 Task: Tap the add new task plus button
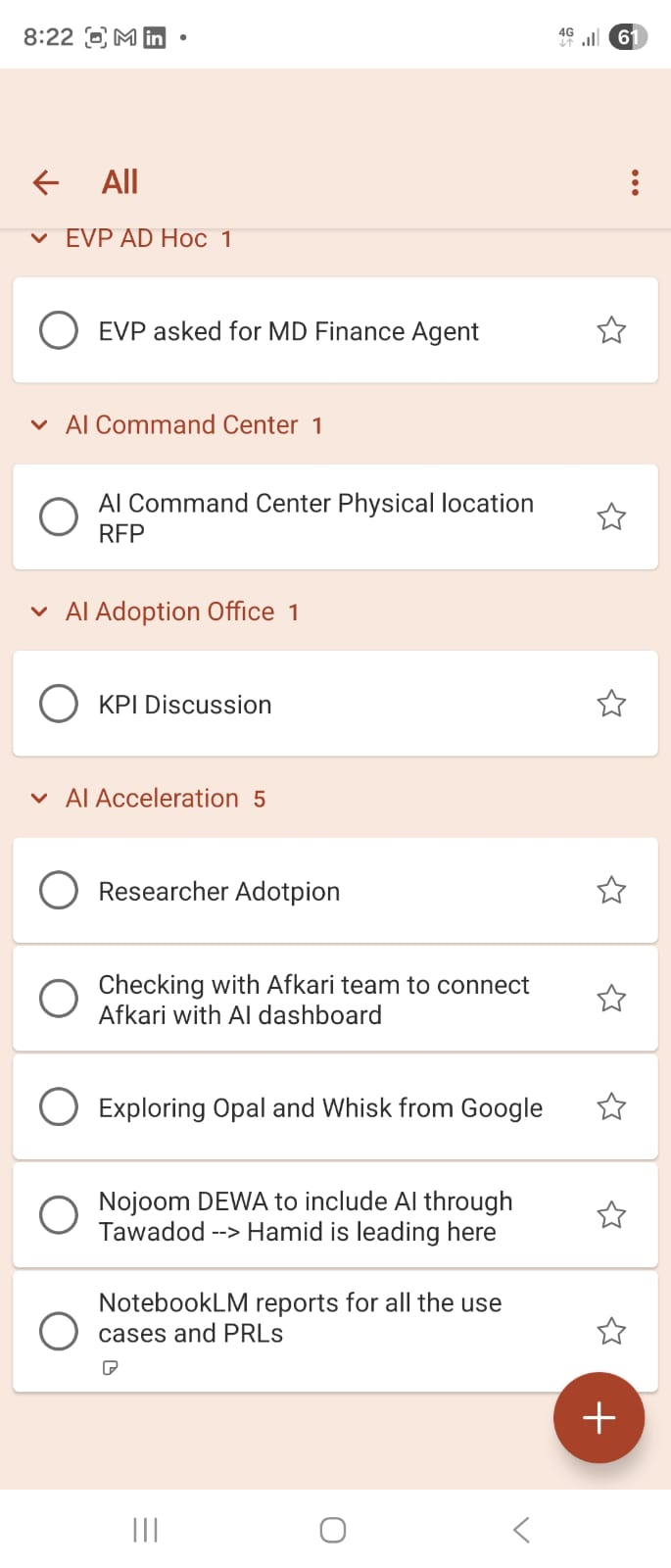pyautogui.click(x=599, y=1417)
